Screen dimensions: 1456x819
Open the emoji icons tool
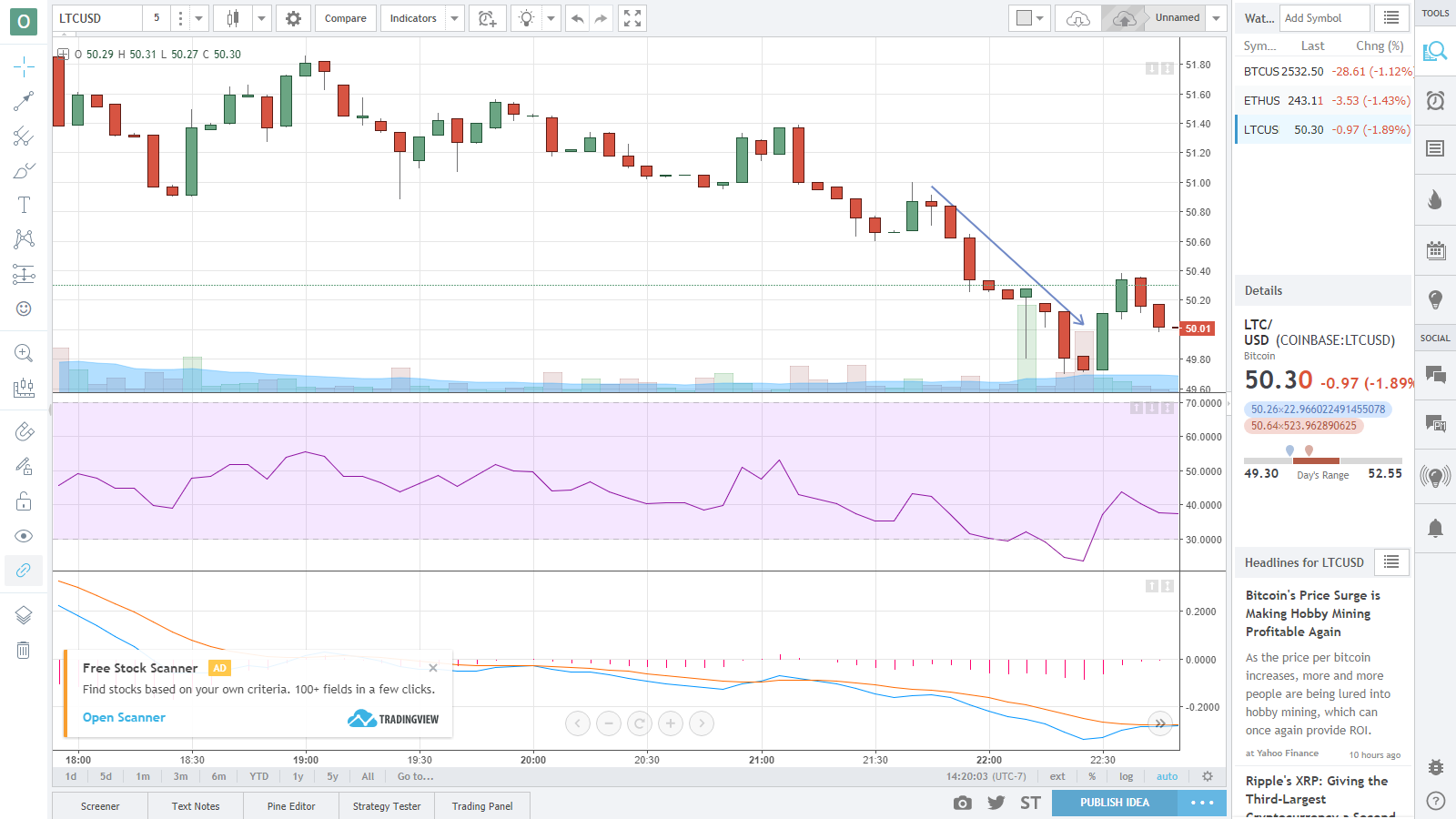[x=24, y=308]
